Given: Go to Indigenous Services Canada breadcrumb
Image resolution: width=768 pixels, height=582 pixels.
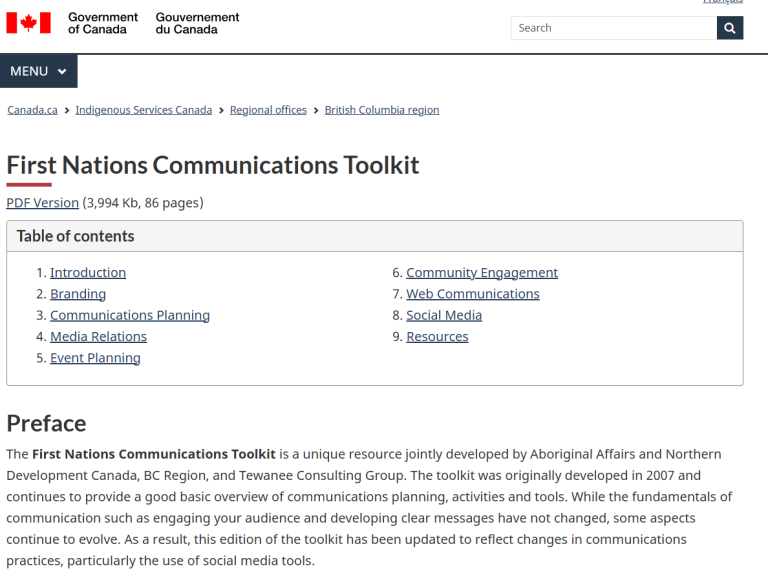Looking at the screenshot, I should [144, 110].
